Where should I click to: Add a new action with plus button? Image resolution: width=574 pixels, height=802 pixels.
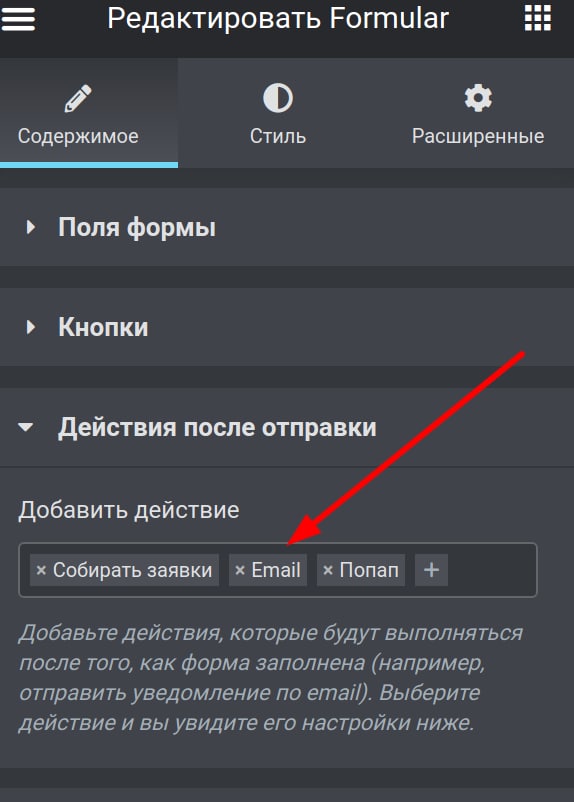coord(431,570)
